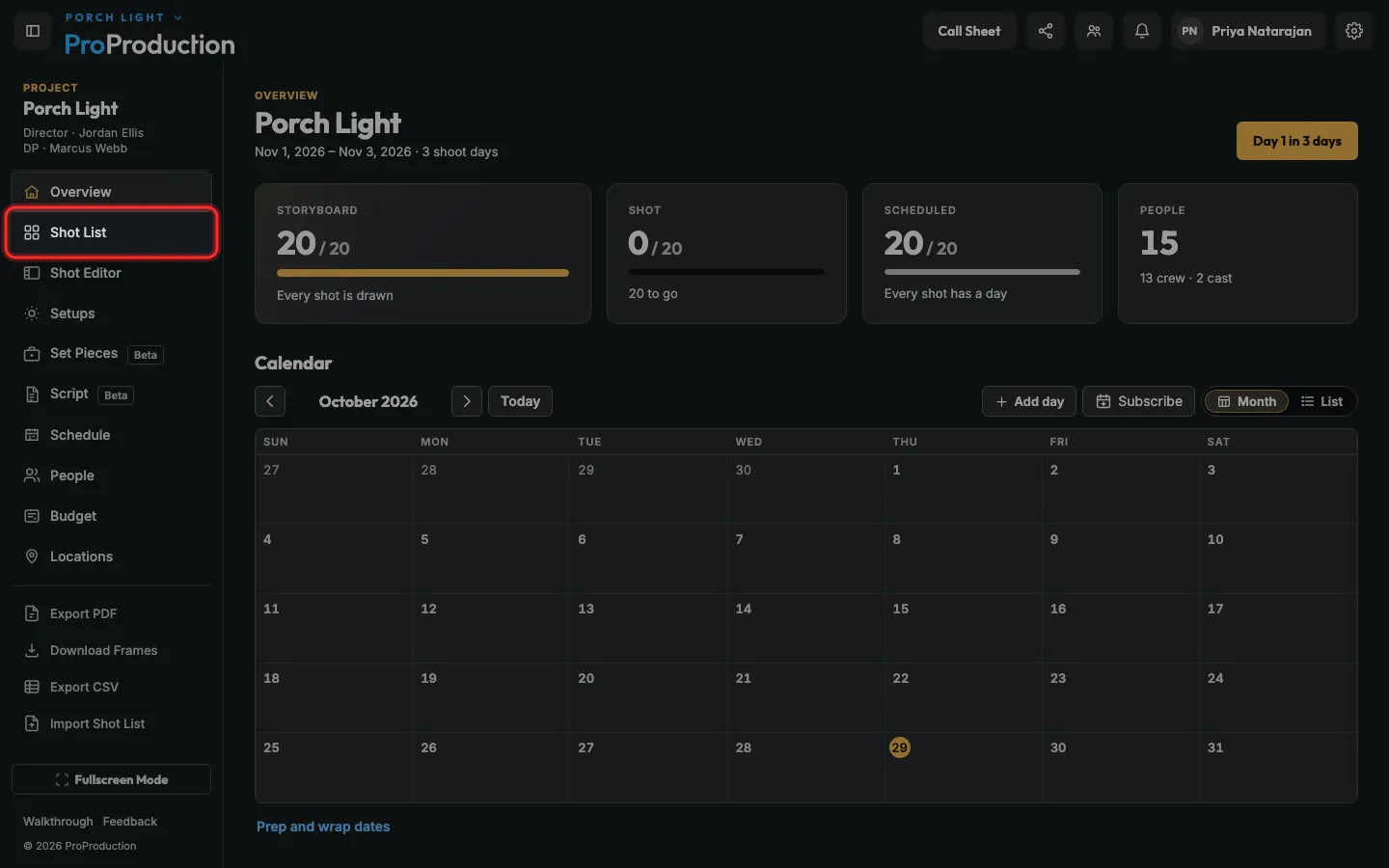This screenshot has height=868, width=1389.
Task: Switch calendar to Month view
Action: coord(1246,401)
